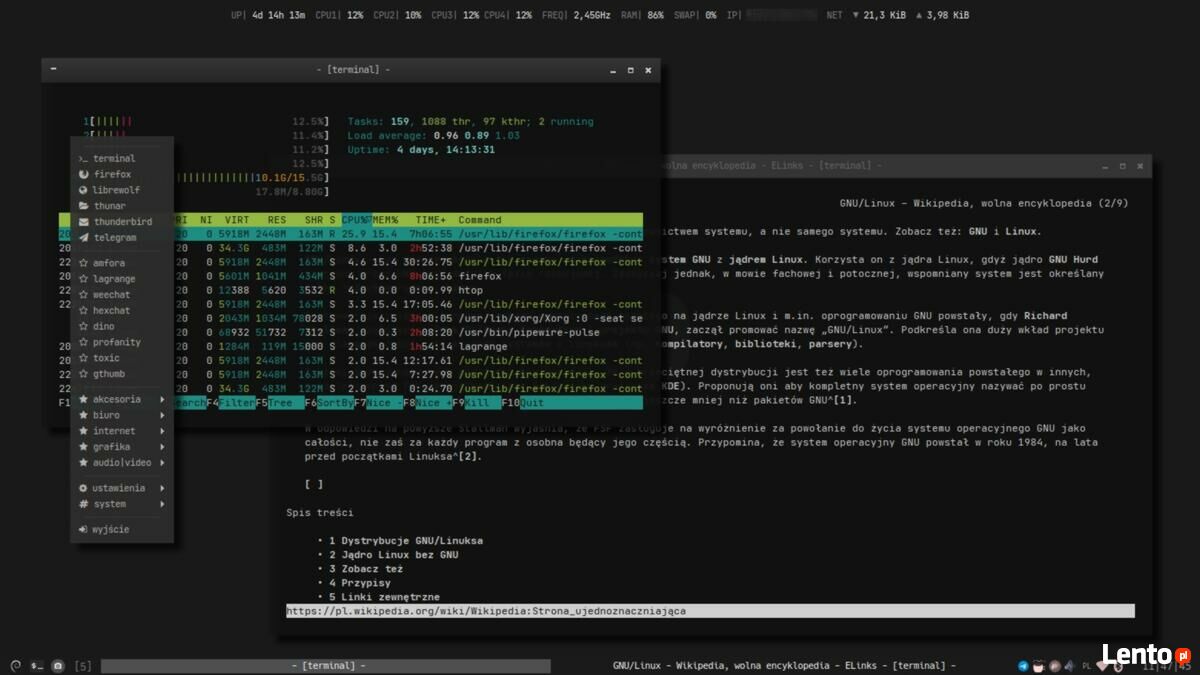Click F4 Filter in htop footer
The width and height of the screenshot is (1200, 675).
coord(230,402)
